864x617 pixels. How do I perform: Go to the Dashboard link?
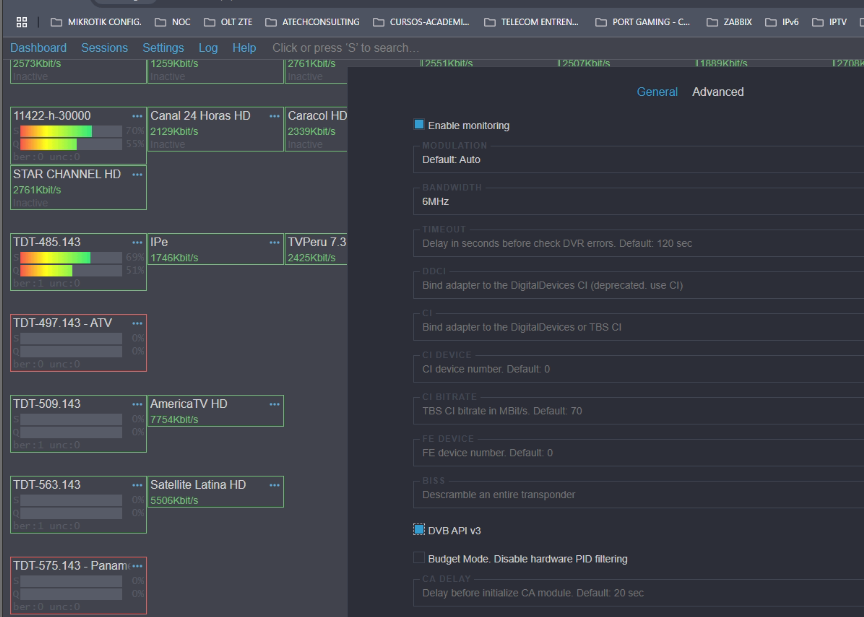[38, 48]
